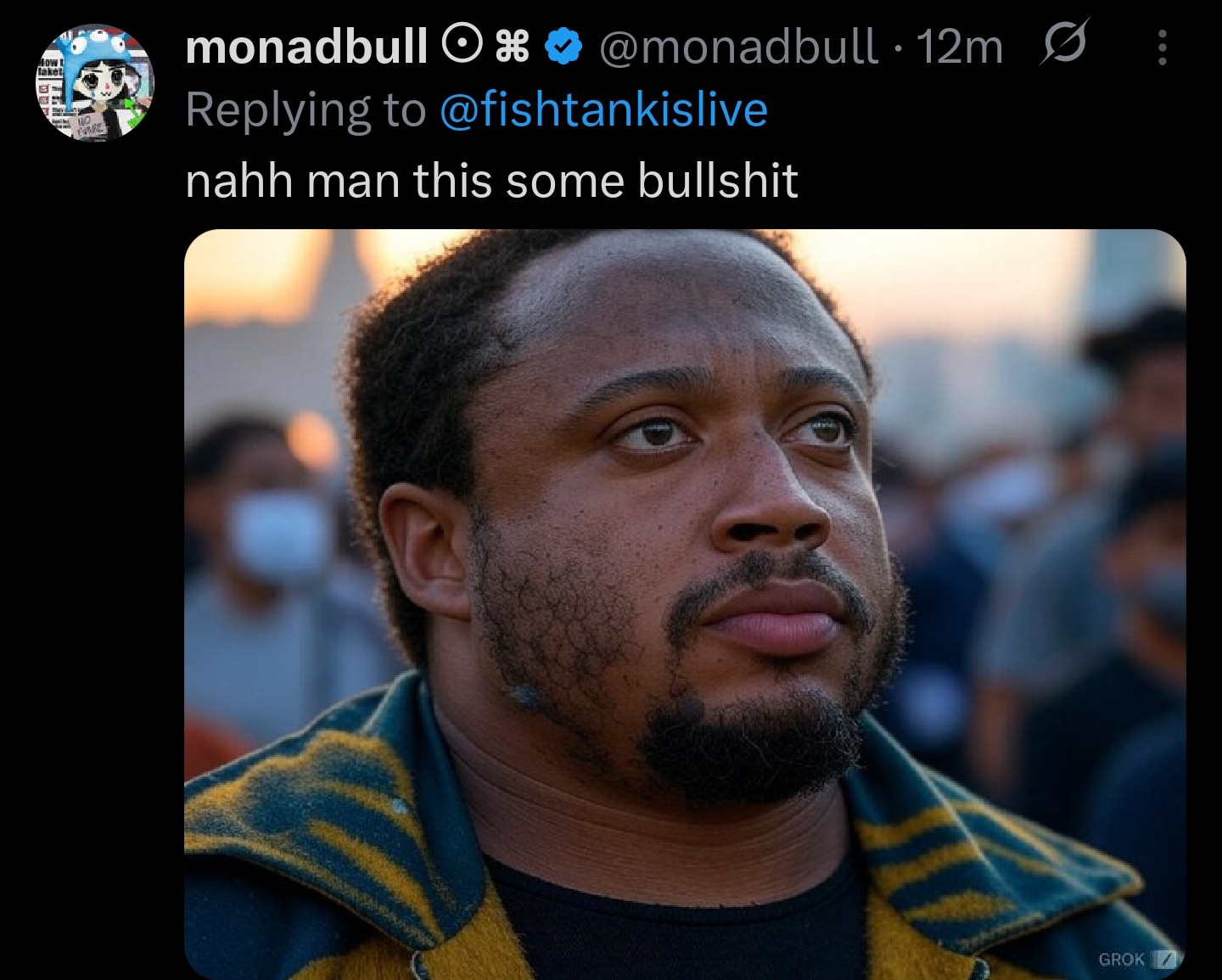The image size is (1222, 980).
Task: Open the @fishtankislive profile link
Action: (x=603, y=109)
